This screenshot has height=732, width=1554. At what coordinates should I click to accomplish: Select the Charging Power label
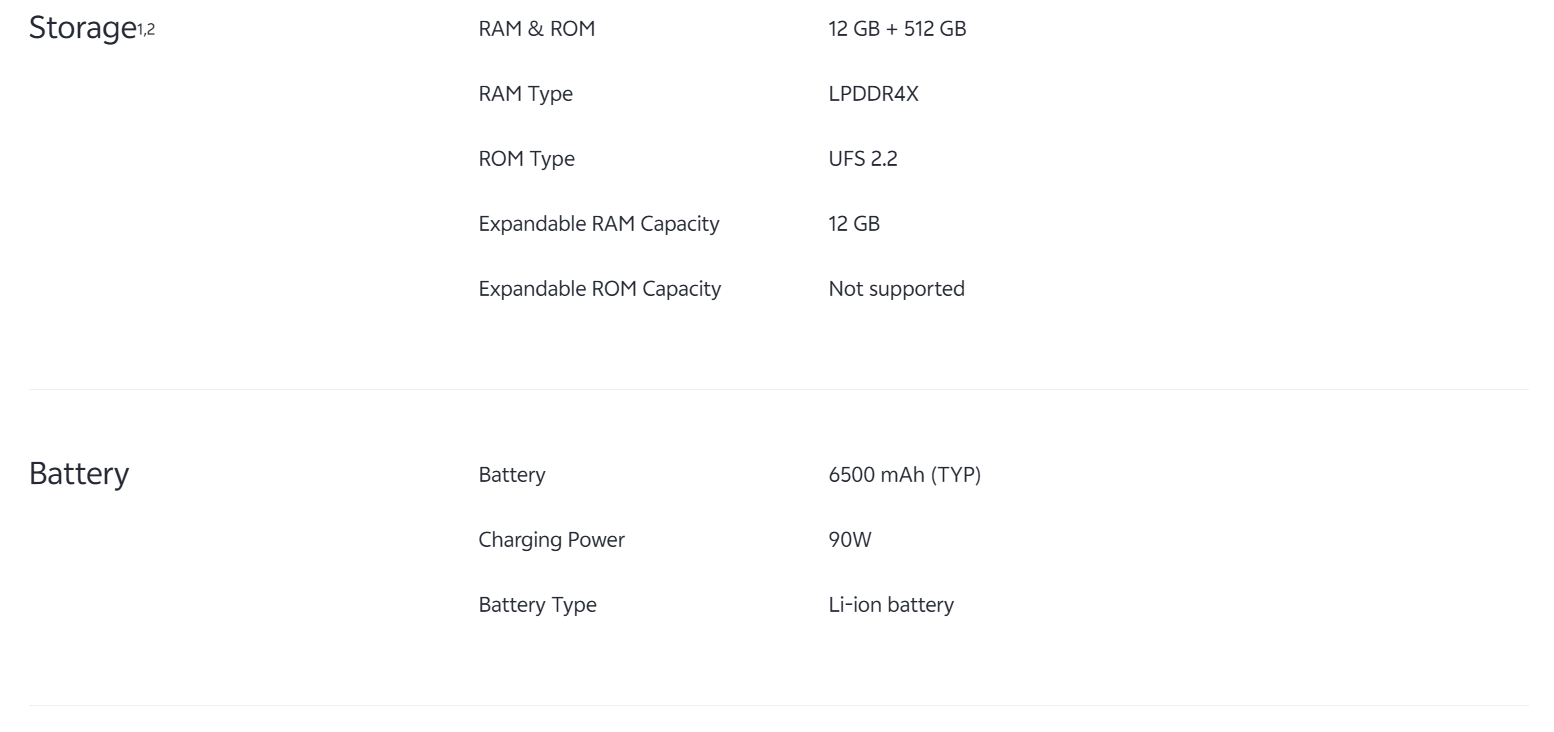pyautogui.click(x=551, y=540)
